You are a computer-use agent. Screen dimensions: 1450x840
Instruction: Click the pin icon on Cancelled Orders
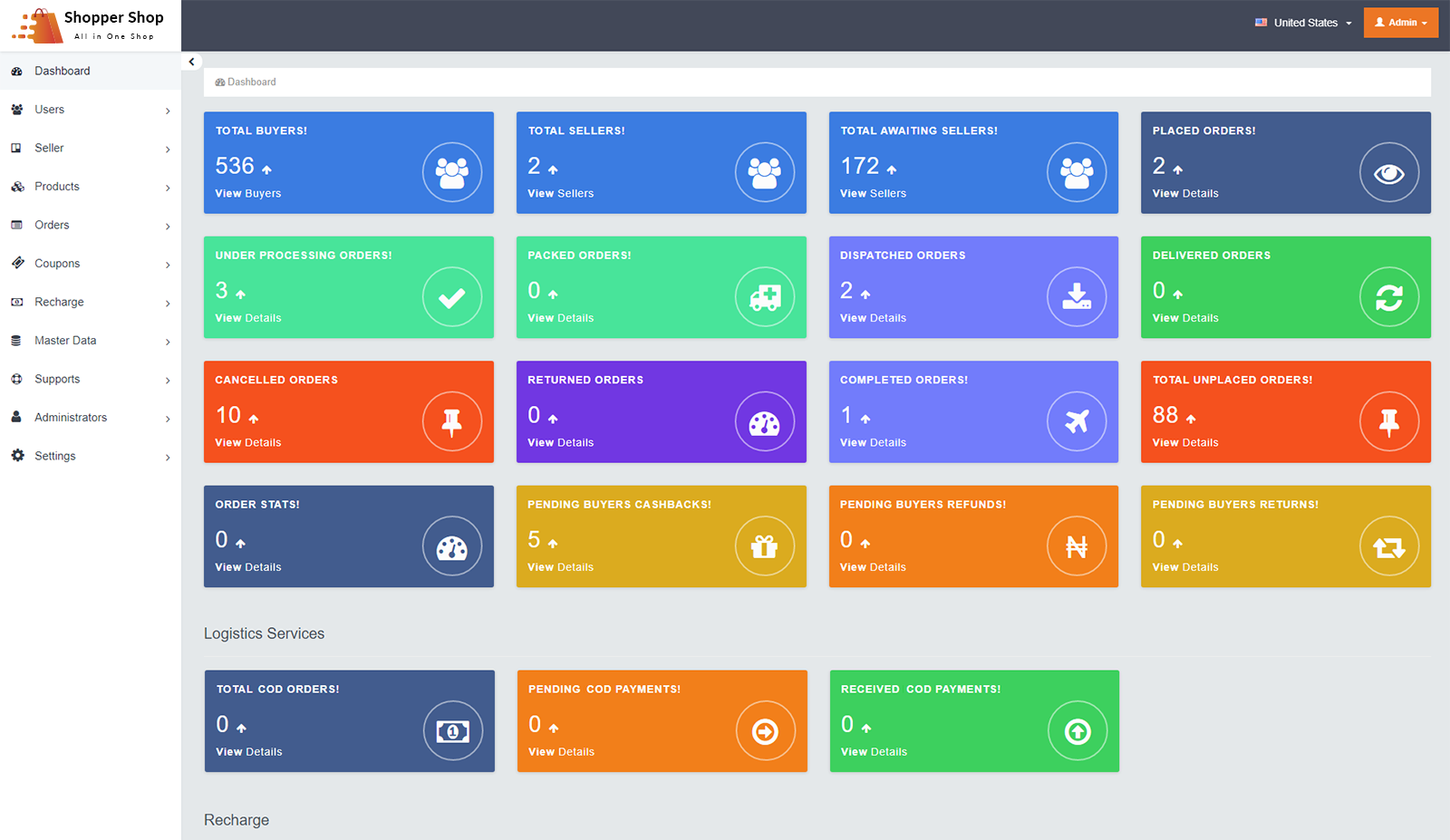click(452, 421)
